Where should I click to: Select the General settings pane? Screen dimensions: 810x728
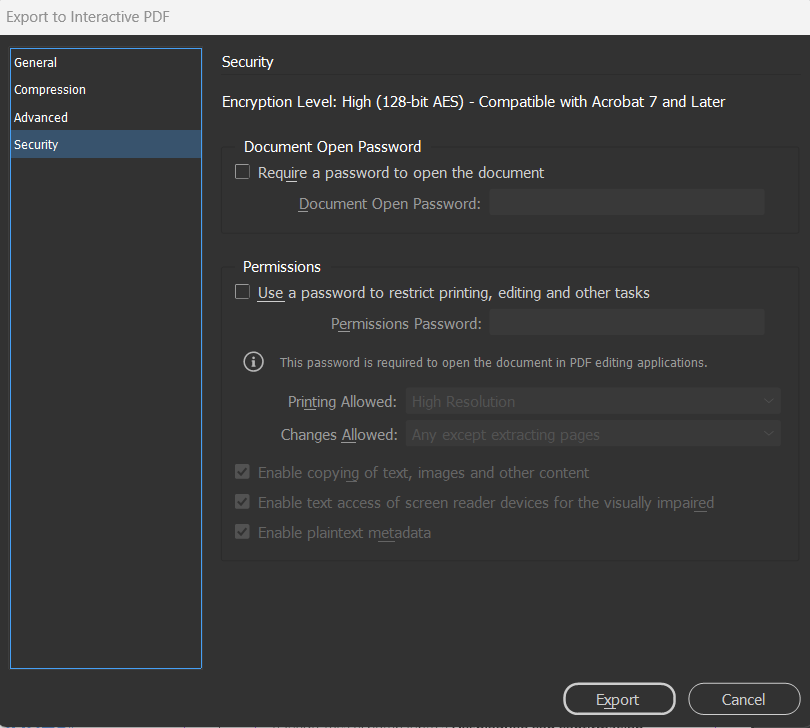tap(35, 62)
